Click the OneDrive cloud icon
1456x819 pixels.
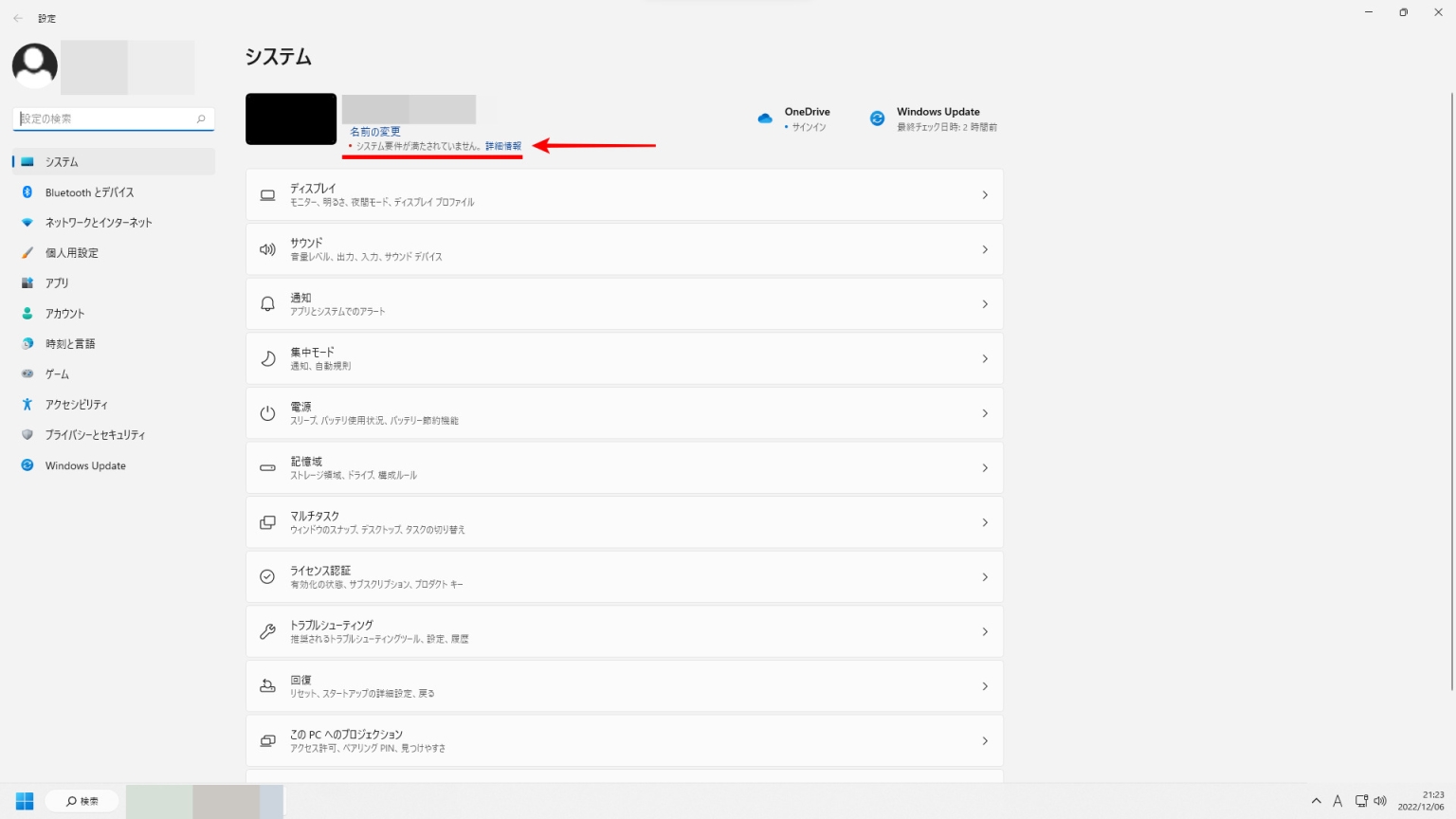point(765,118)
